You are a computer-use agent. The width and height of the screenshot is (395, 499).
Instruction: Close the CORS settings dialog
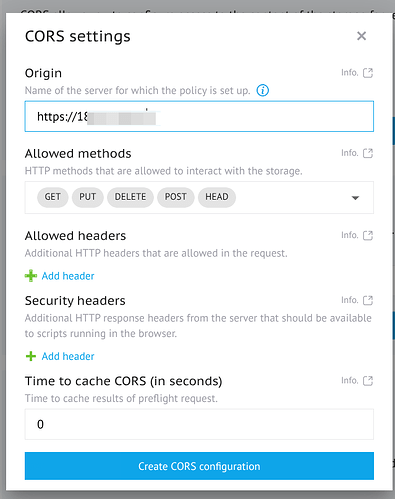click(361, 36)
